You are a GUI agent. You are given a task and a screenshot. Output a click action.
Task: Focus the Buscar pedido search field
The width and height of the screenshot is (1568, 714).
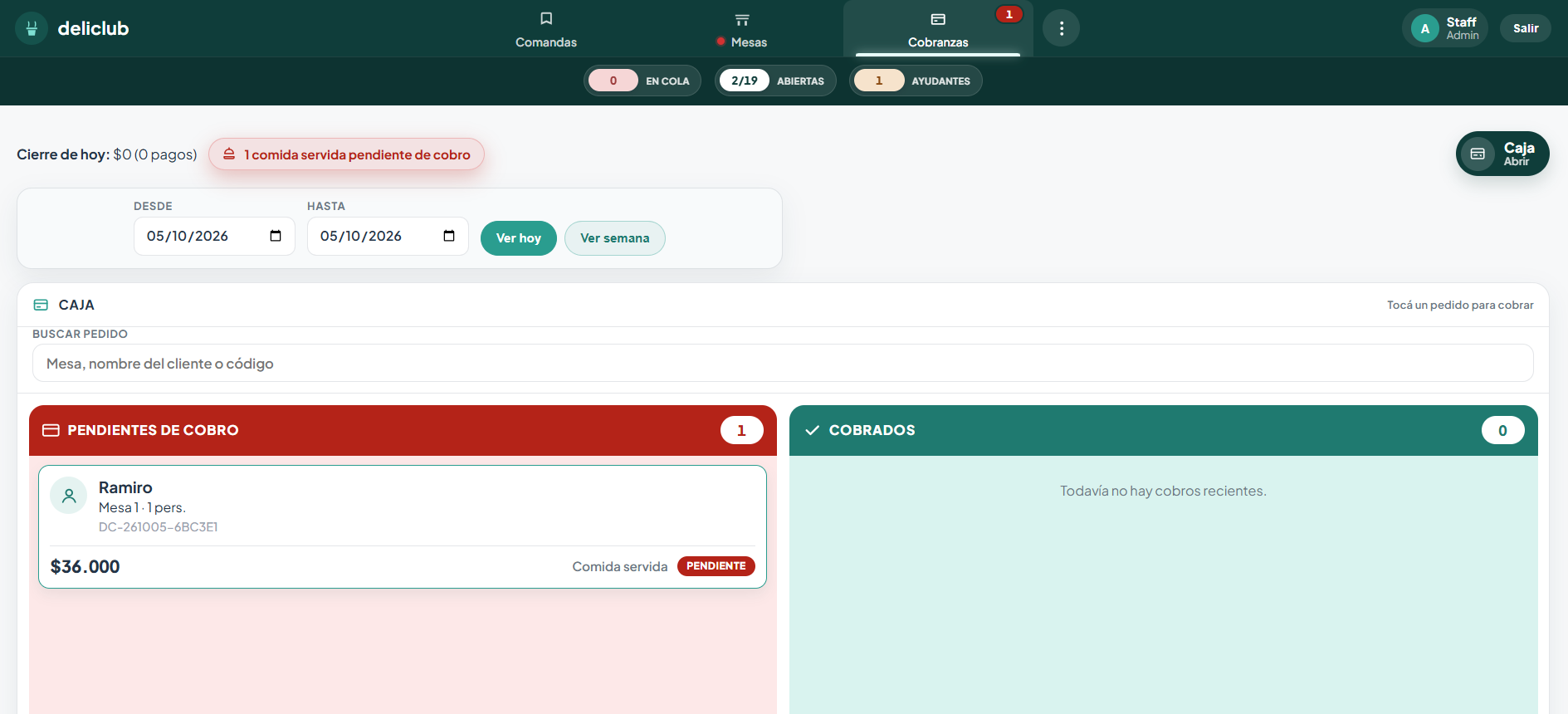[x=783, y=363]
